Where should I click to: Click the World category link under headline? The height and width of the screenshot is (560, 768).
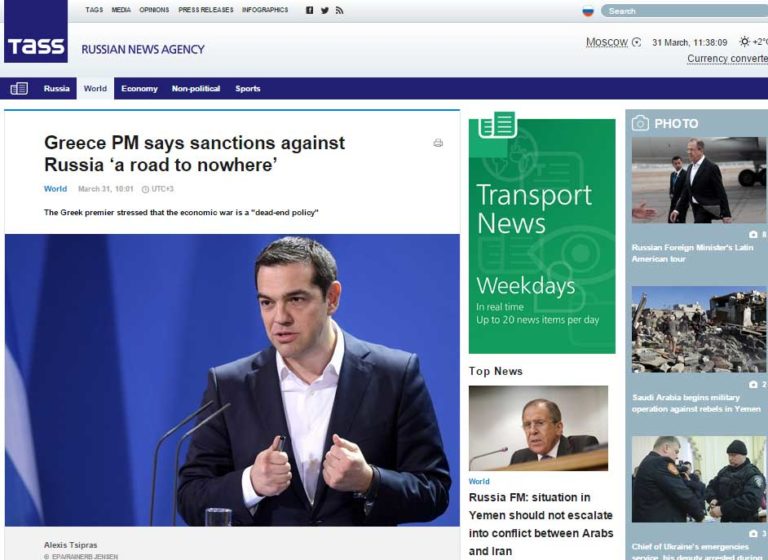55,188
